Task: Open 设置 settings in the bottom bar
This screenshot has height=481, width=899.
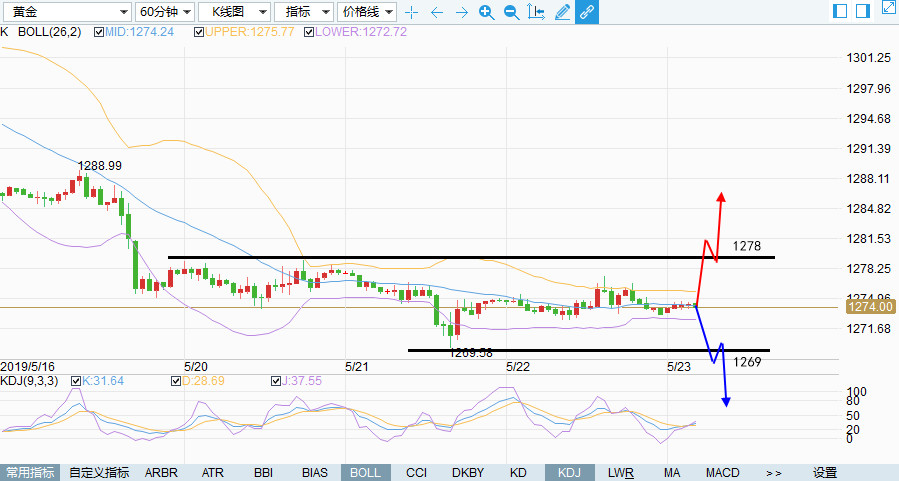Action: click(x=825, y=472)
